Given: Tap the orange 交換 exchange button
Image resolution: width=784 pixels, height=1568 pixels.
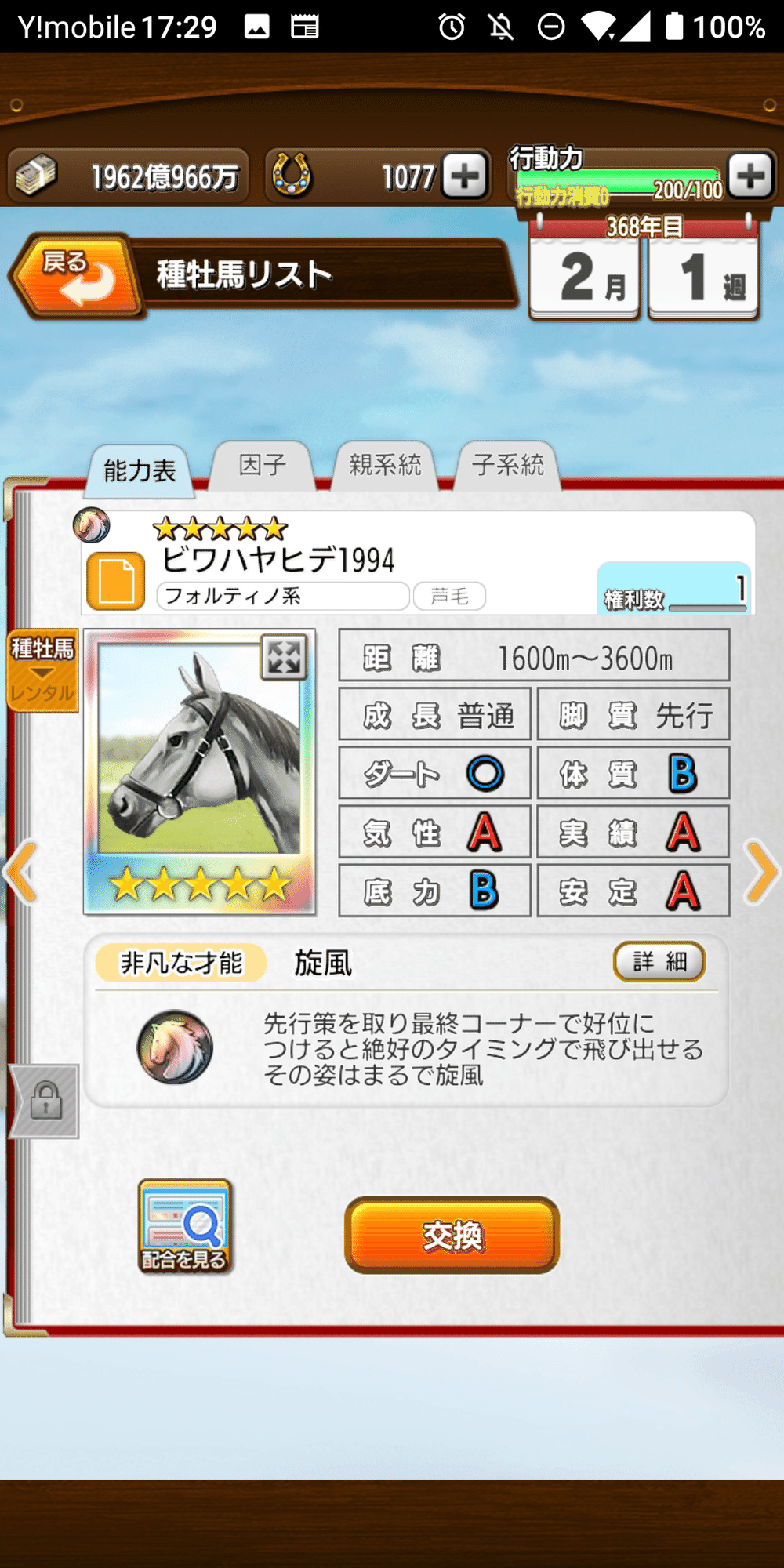Looking at the screenshot, I should (452, 1235).
